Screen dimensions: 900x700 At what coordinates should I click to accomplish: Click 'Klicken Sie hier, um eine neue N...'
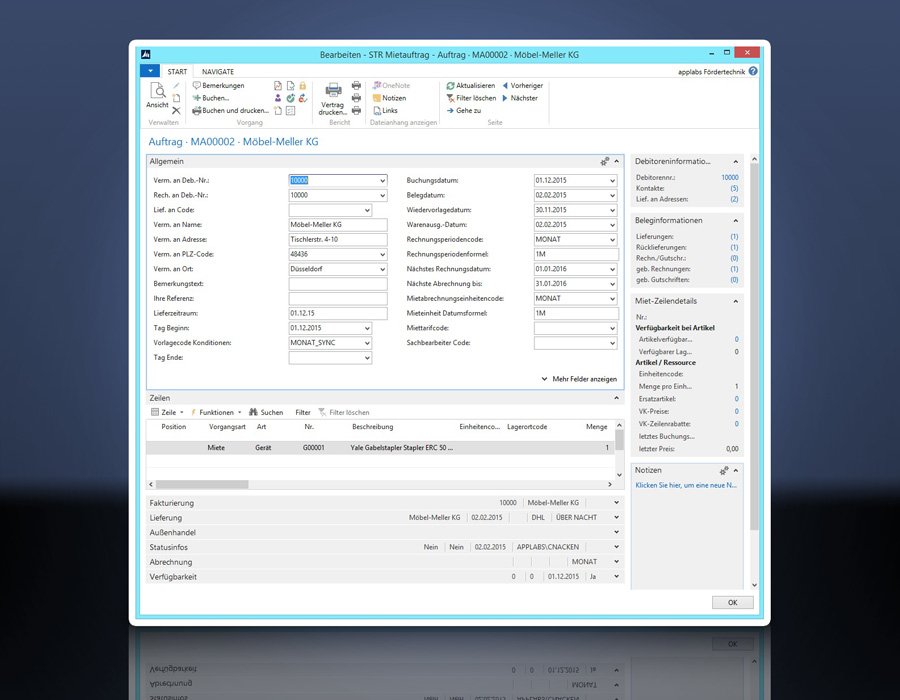click(686, 485)
